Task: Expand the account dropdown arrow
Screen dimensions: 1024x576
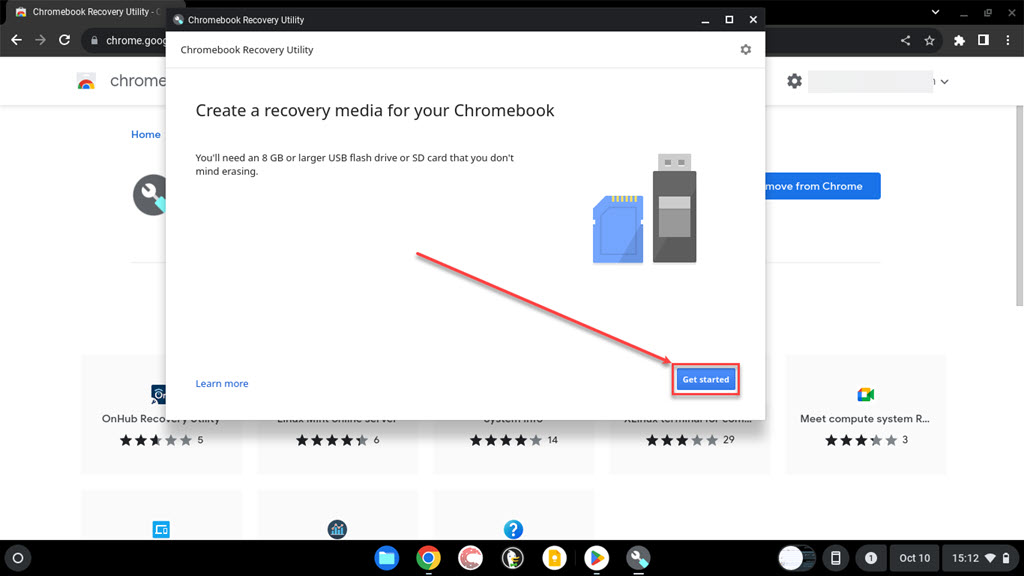Action: point(944,82)
